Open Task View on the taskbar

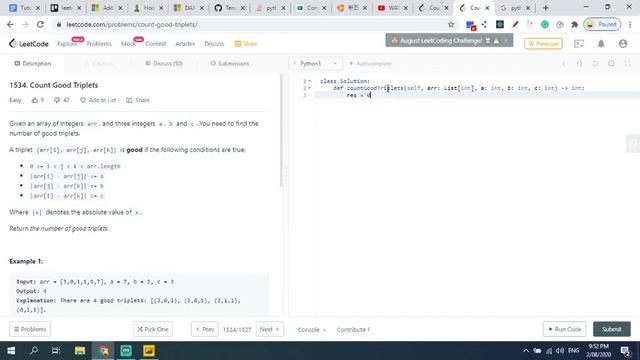point(56,351)
